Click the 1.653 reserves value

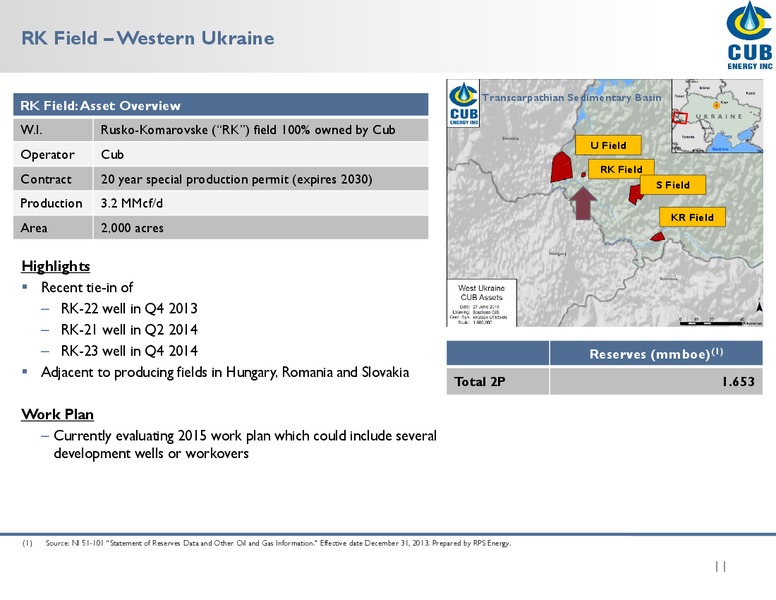point(738,382)
